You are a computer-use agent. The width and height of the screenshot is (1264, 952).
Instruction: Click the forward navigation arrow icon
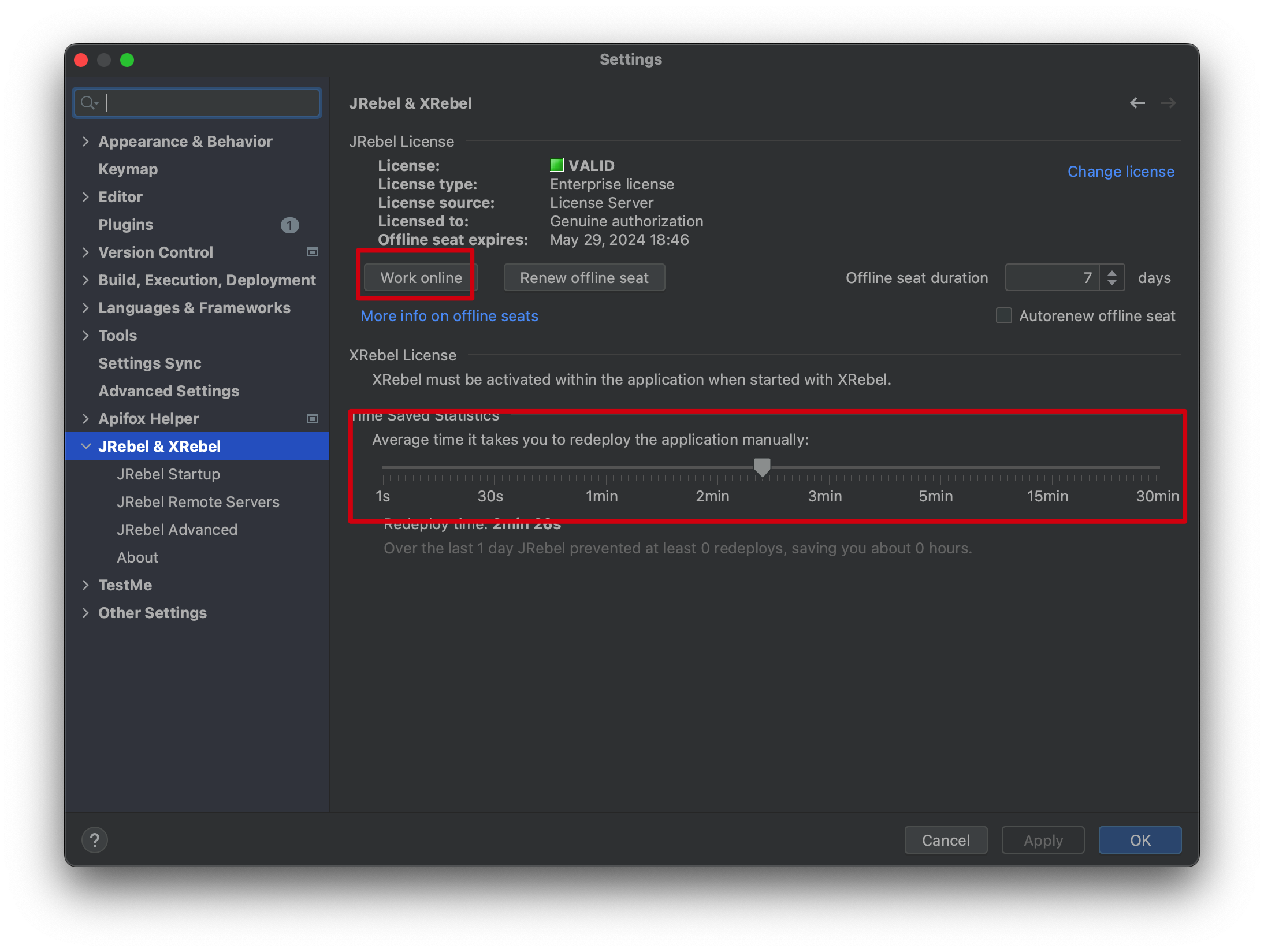tap(1168, 102)
